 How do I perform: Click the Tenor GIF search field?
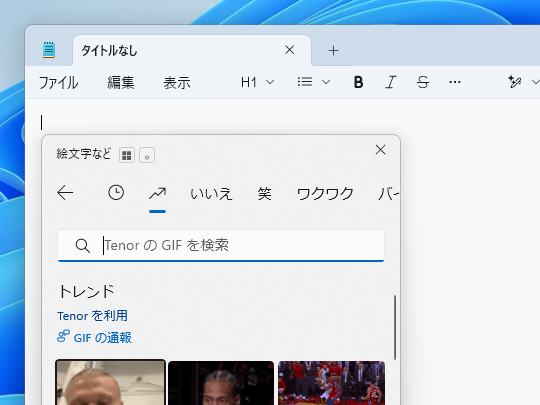click(x=221, y=246)
